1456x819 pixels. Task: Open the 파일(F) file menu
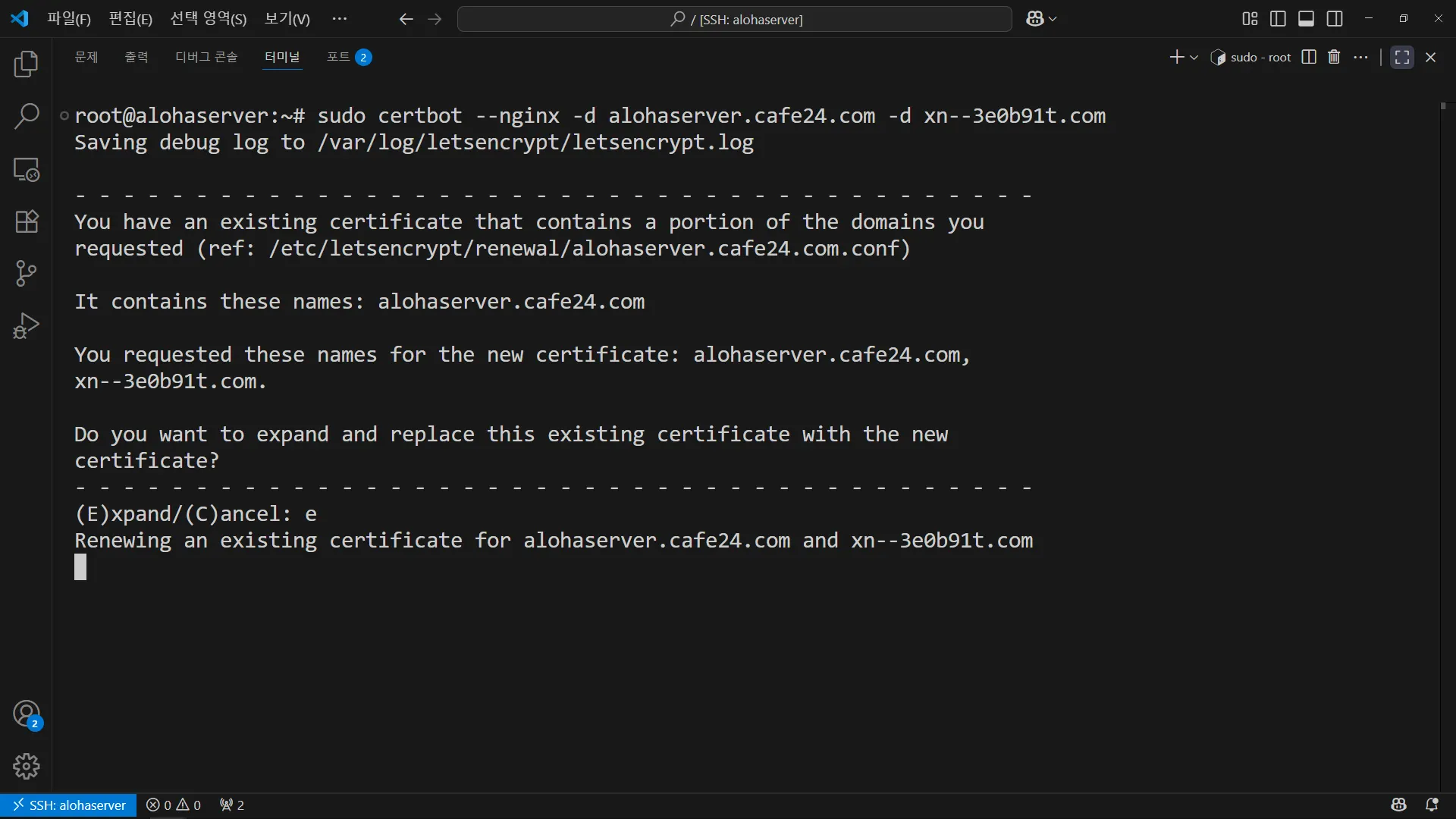point(68,19)
